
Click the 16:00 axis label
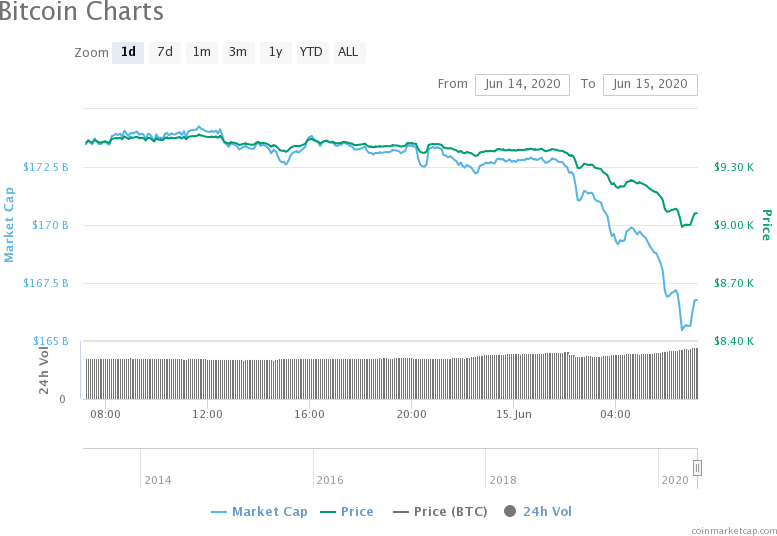tap(309, 414)
